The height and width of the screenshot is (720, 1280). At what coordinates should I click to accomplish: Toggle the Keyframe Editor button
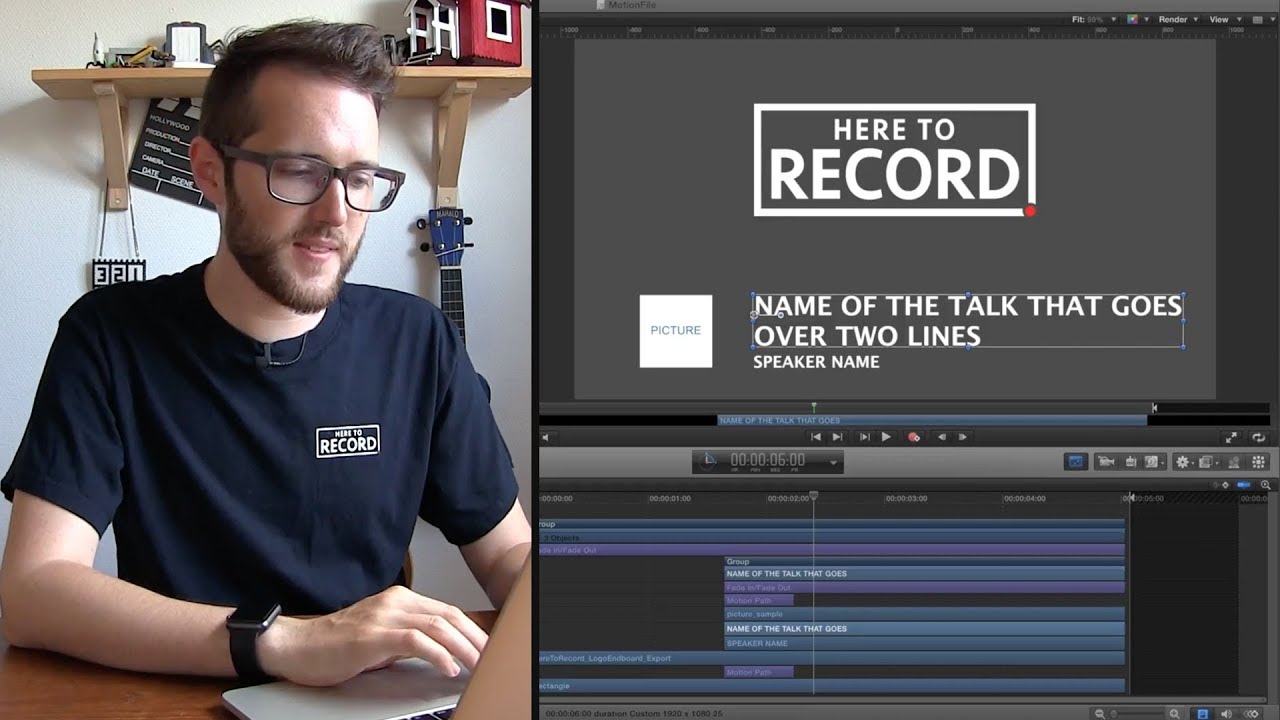[1251, 713]
